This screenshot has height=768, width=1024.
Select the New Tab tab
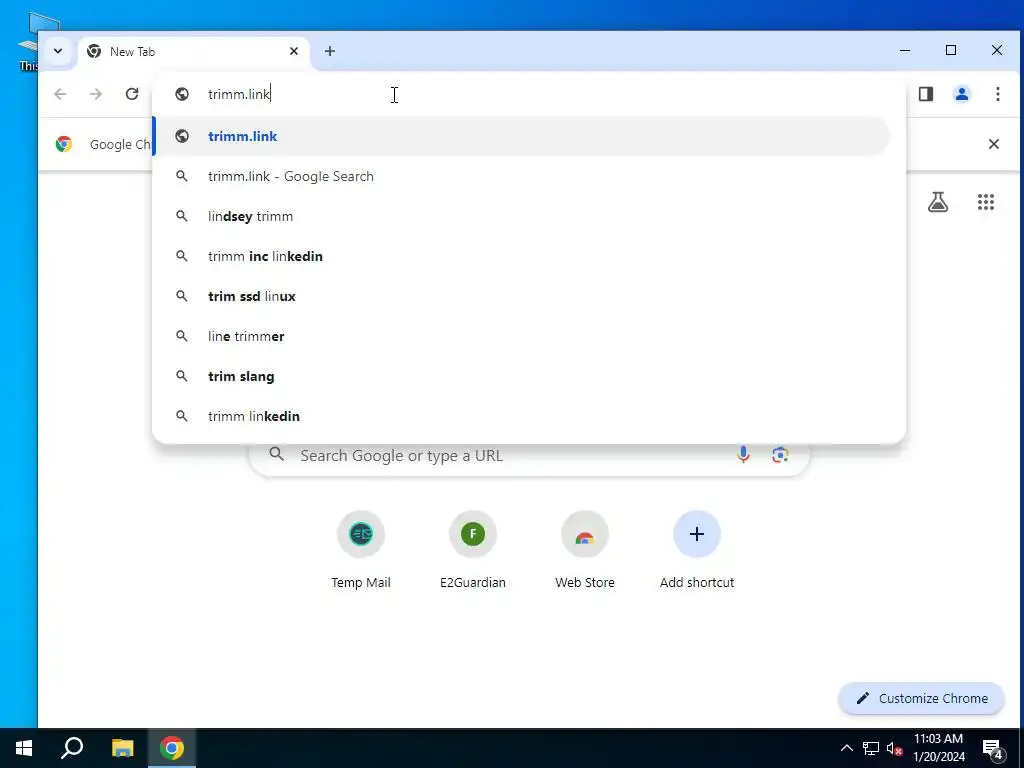pos(194,52)
